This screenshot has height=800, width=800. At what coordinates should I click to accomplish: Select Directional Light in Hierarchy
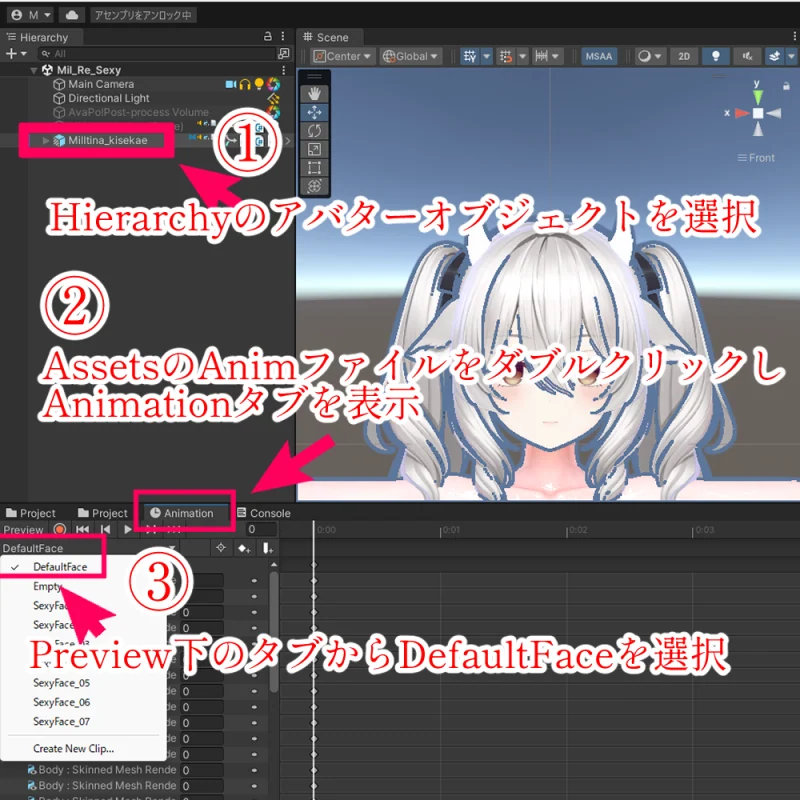tap(109, 98)
